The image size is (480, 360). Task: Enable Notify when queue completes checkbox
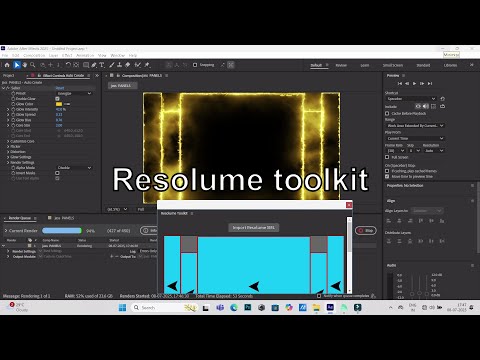319,296
